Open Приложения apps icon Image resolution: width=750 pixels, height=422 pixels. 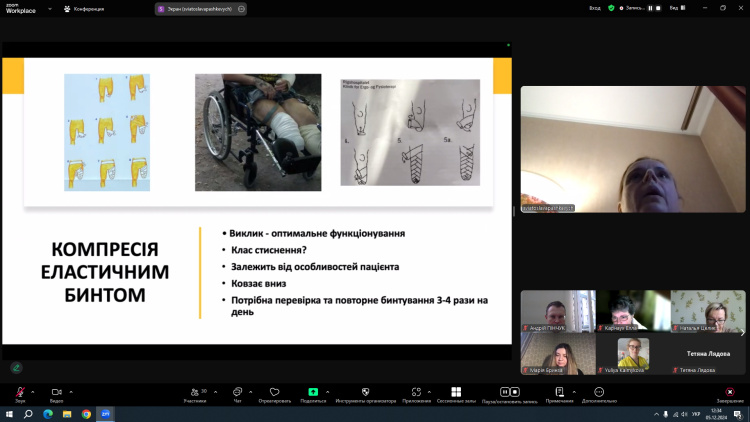tap(416, 392)
